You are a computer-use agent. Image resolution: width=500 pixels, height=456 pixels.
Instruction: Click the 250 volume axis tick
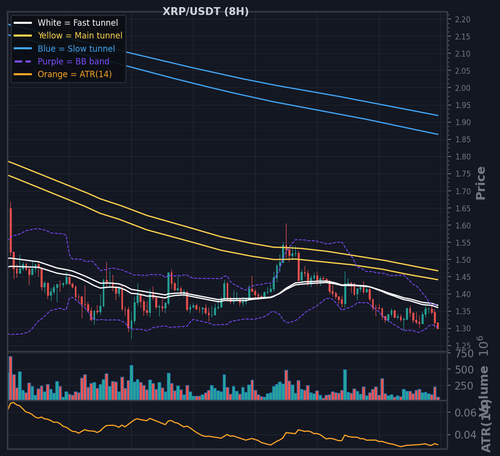pos(464,386)
